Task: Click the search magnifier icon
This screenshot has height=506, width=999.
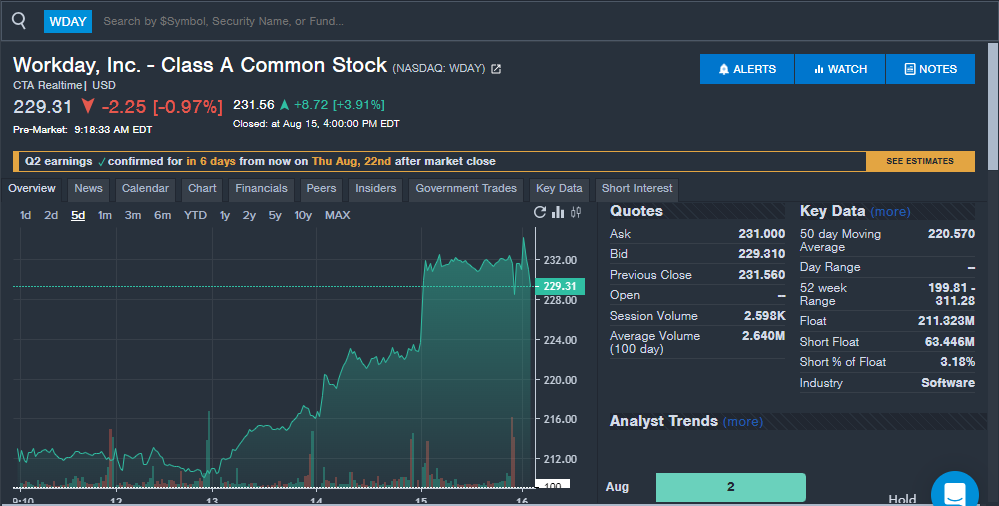Action: pyautogui.click(x=18, y=20)
